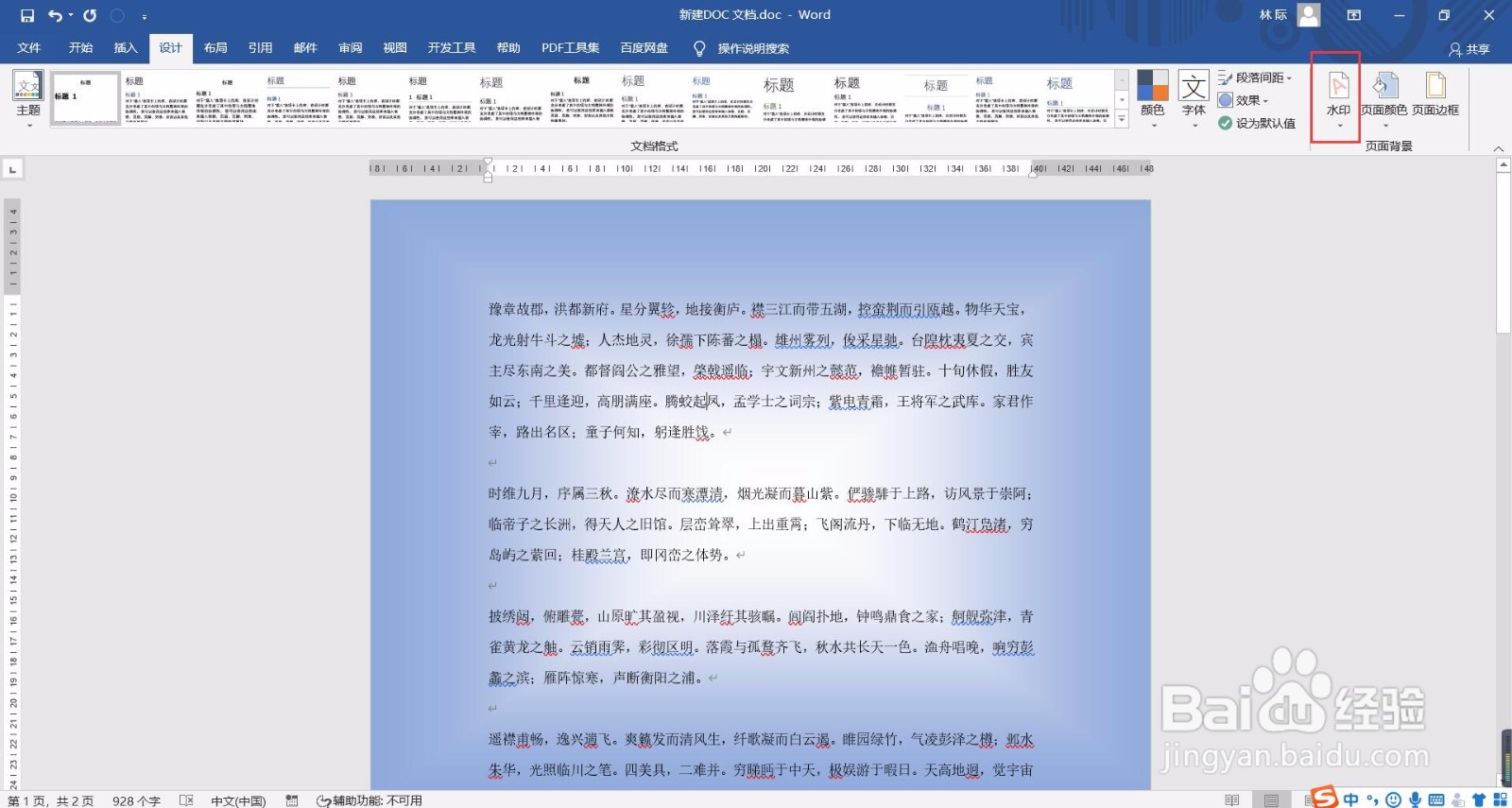The image size is (1512, 808).
Task: Switch to Read Mode view
Action: click(x=1231, y=800)
